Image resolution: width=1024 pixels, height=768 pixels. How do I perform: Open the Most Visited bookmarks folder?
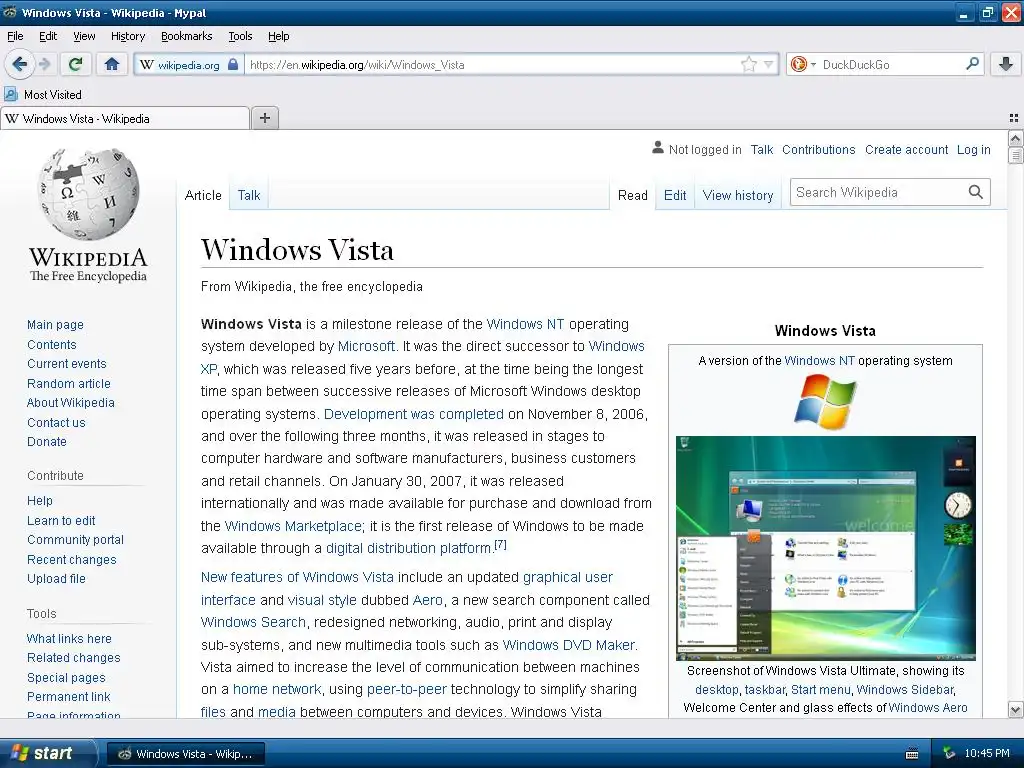point(43,95)
